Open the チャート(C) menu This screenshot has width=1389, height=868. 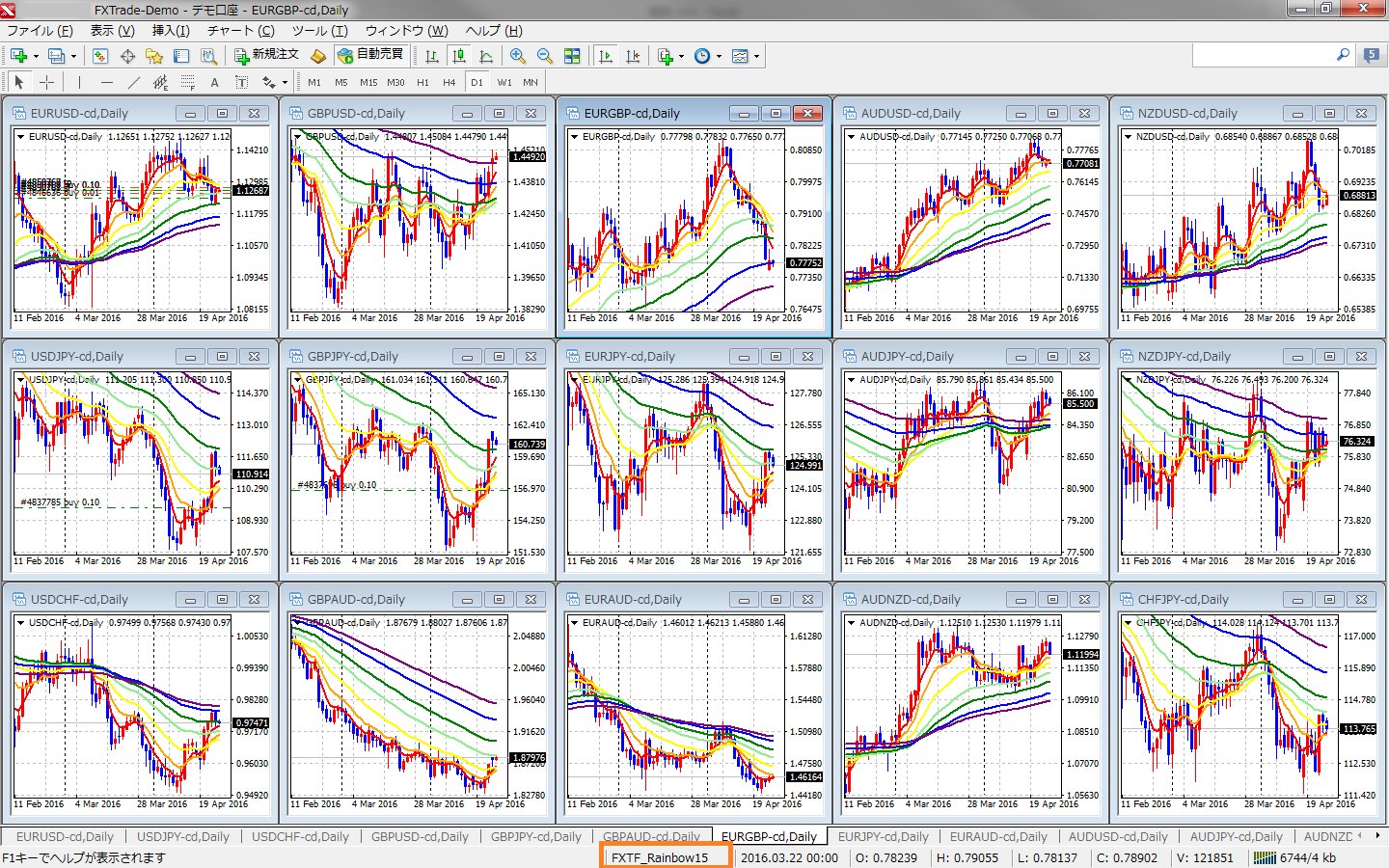click(x=241, y=30)
